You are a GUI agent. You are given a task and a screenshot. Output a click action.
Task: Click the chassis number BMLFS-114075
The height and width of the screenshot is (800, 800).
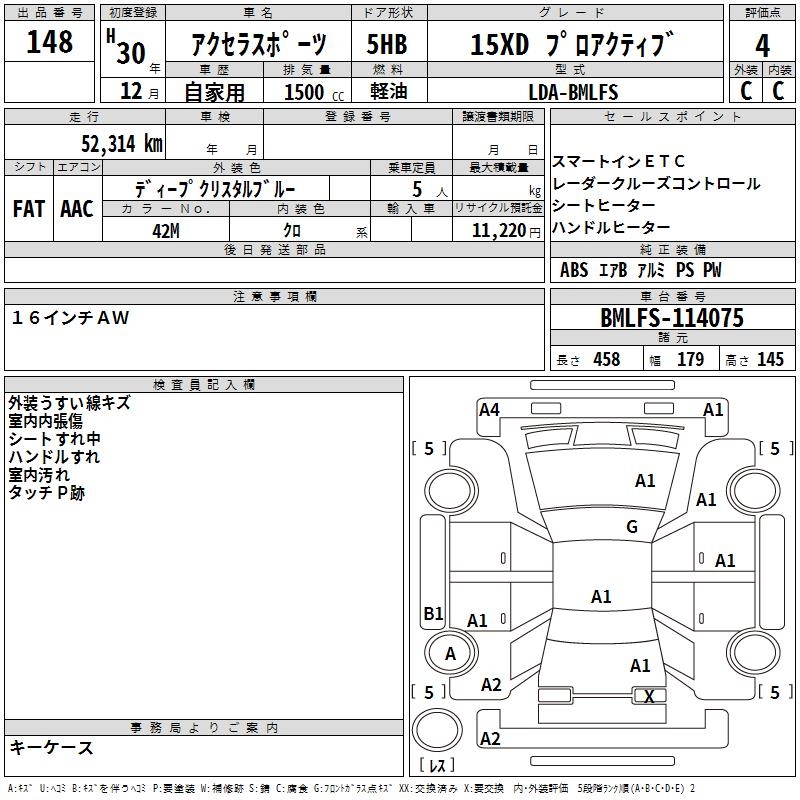point(672,317)
